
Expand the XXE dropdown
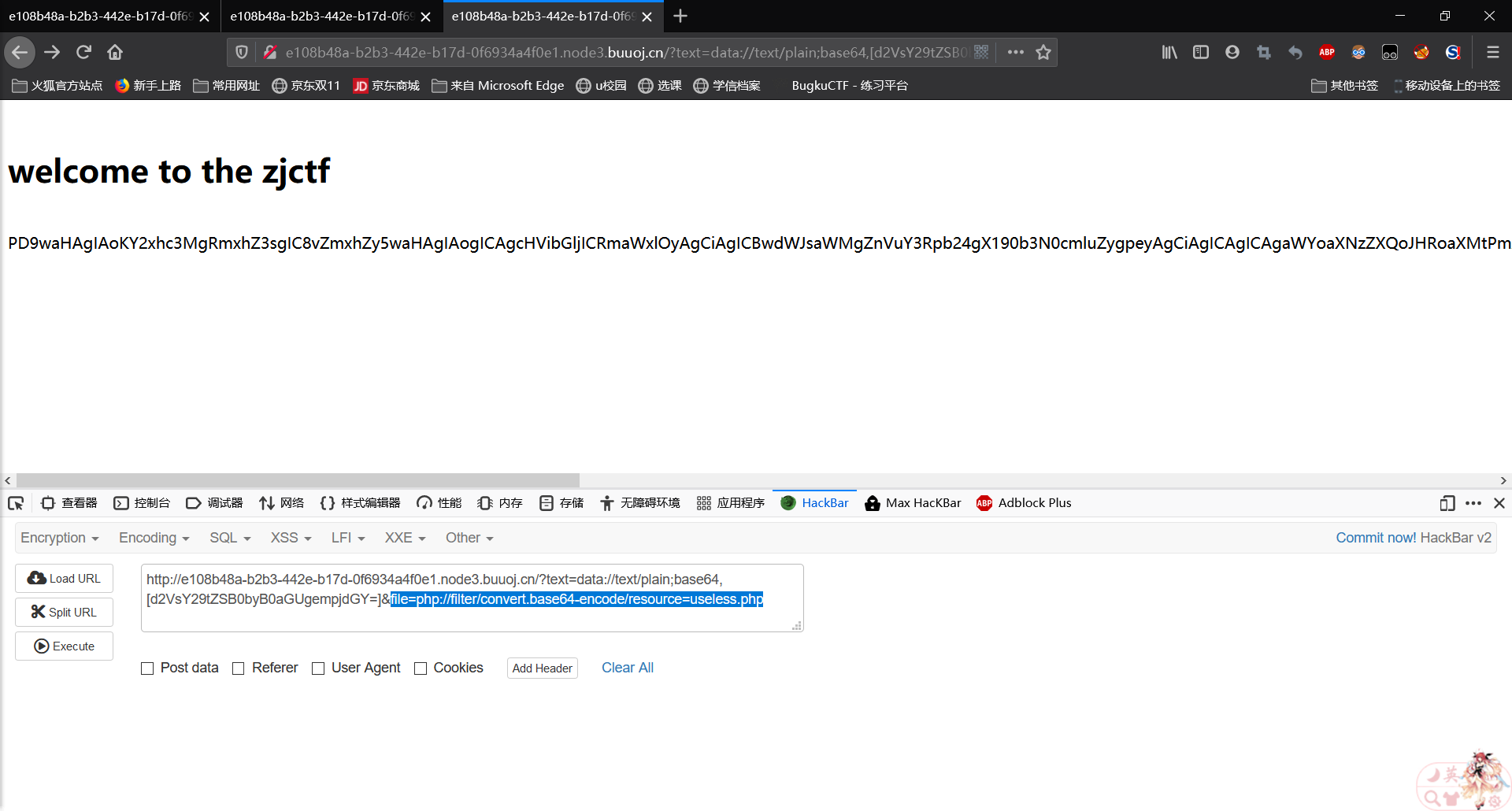405,538
